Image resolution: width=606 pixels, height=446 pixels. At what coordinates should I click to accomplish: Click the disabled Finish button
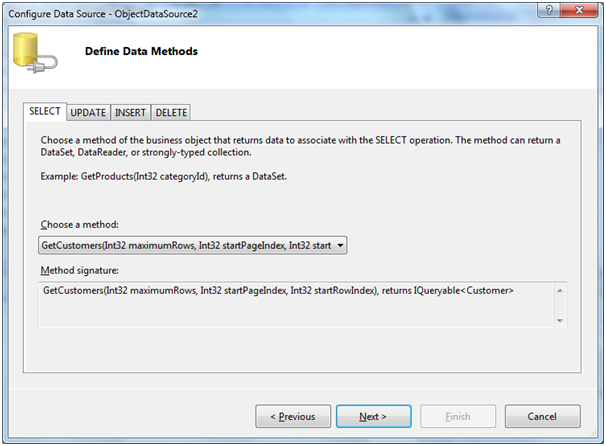click(x=458, y=416)
